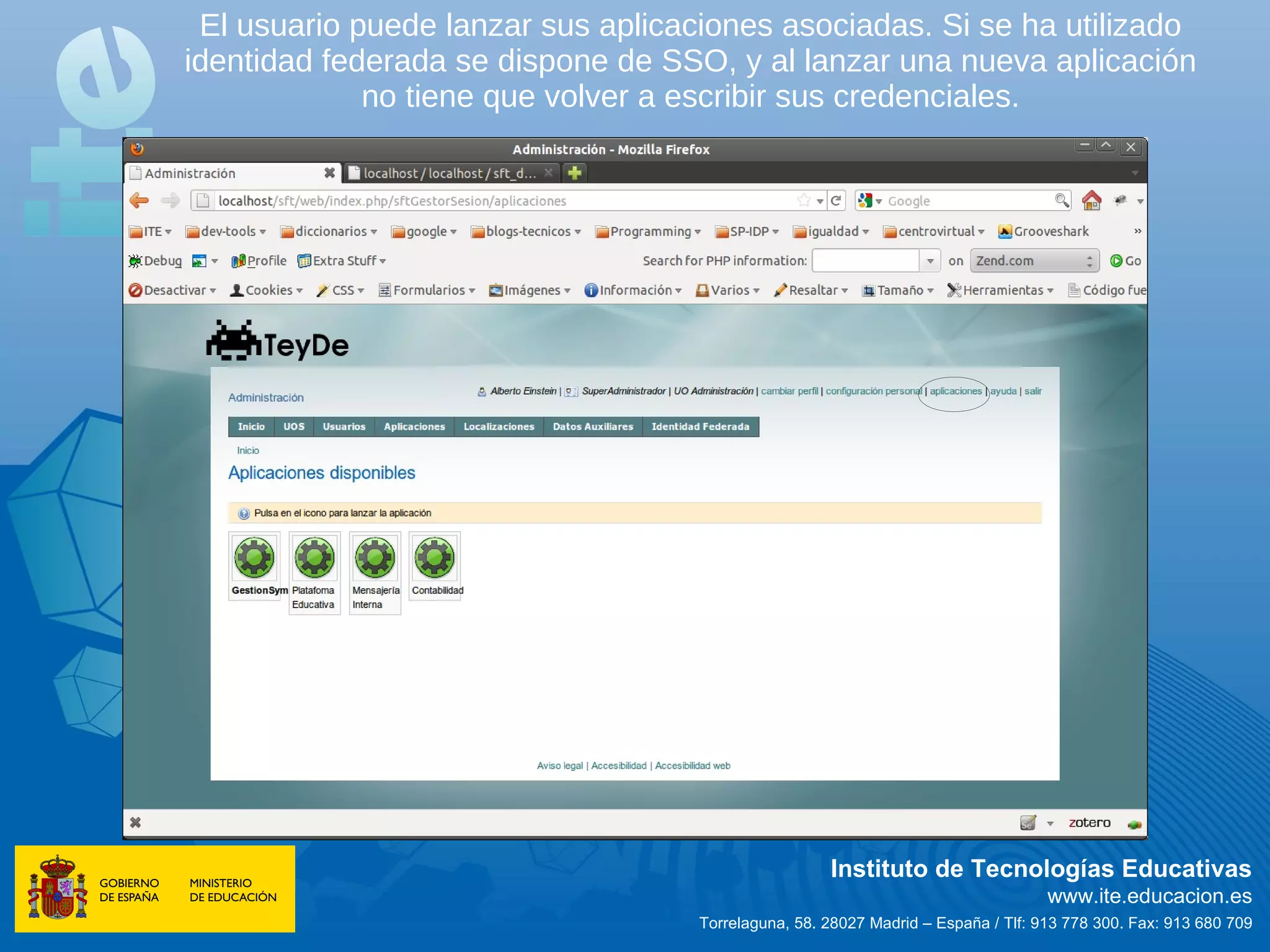Open a new tab with the plus icon
1270x952 pixels.
575,173
